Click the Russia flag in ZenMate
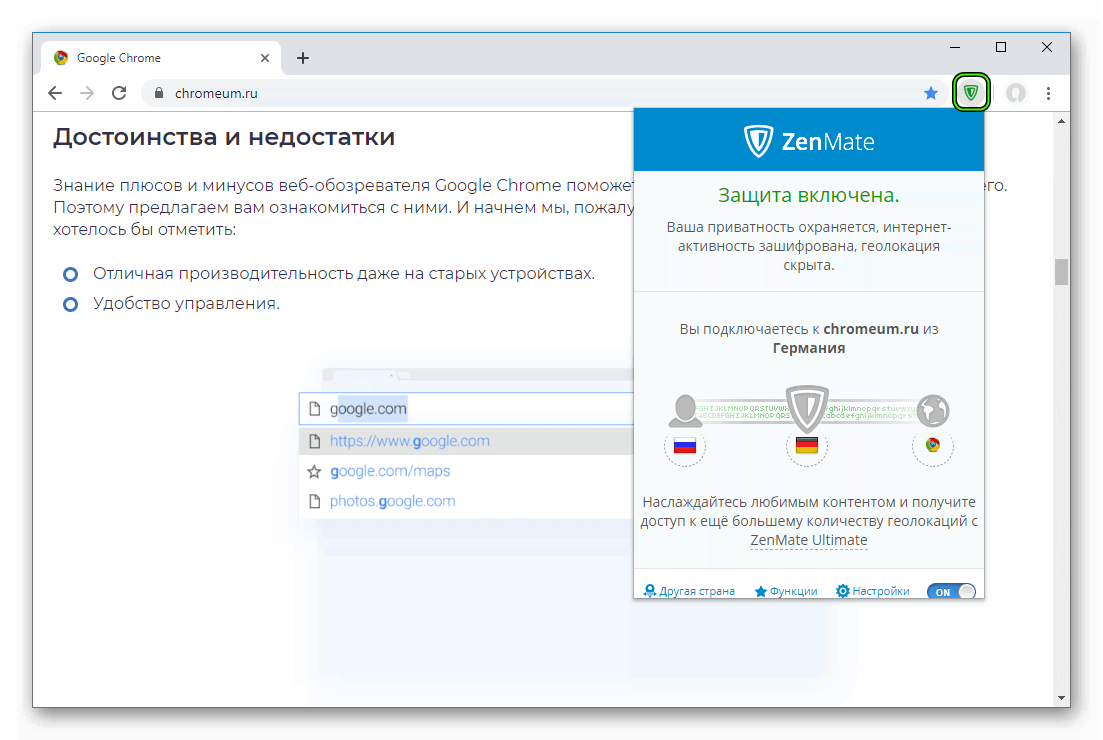Image resolution: width=1103 pixels, height=740 pixels. (x=684, y=445)
